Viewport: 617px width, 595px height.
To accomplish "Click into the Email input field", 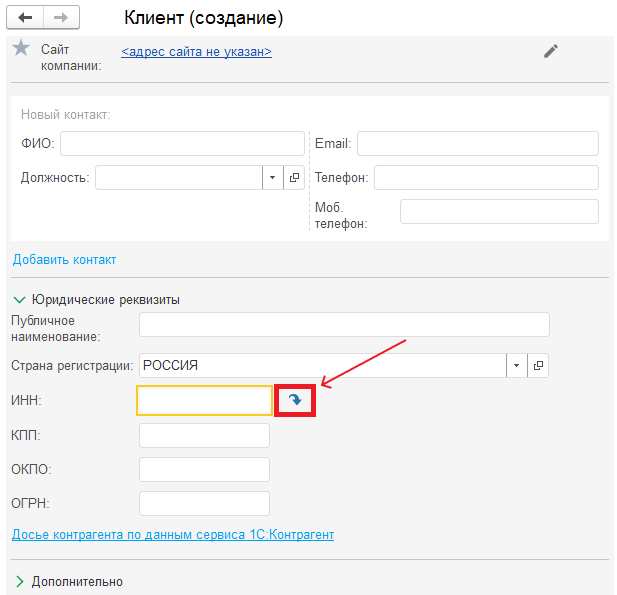I will (x=477, y=144).
